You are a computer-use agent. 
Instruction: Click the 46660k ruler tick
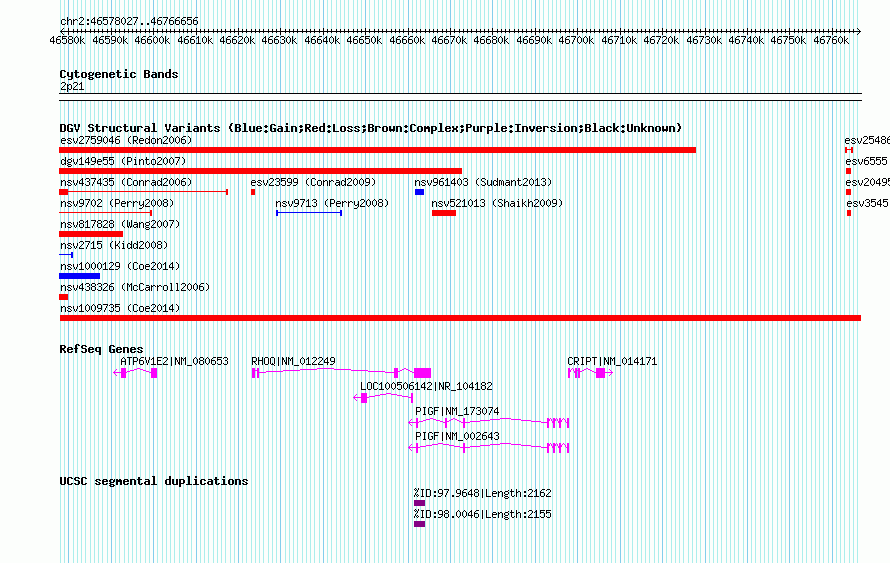(407, 40)
